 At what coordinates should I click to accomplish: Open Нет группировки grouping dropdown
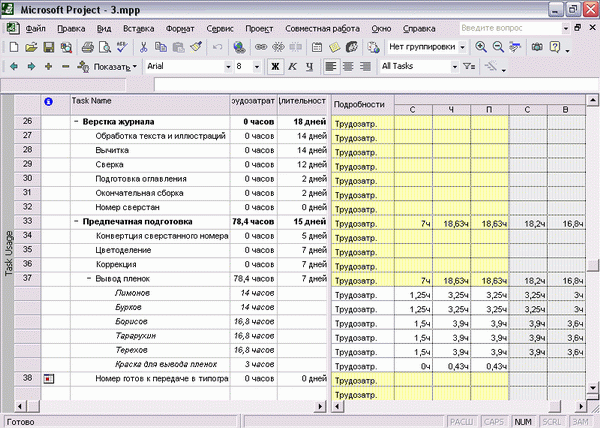[462, 47]
